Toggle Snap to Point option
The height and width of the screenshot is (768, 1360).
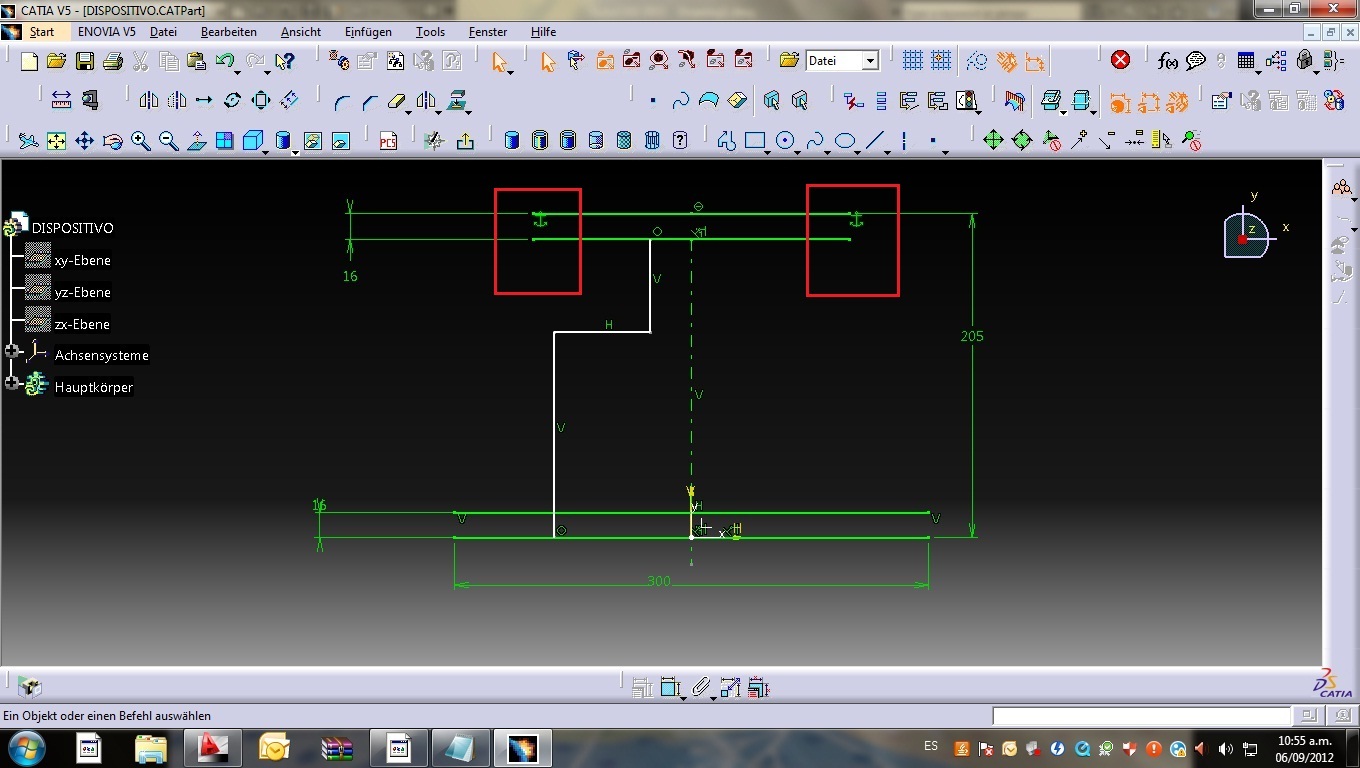click(941, 61)
